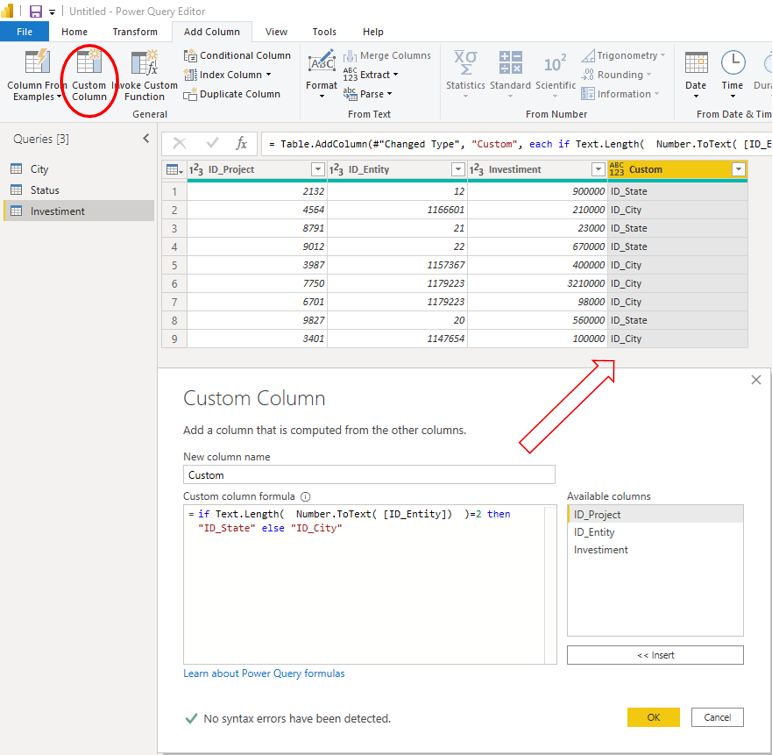Viewport: 773px width, 755px height.
Task: Select the Investiment query
Action: pos(79,211)
